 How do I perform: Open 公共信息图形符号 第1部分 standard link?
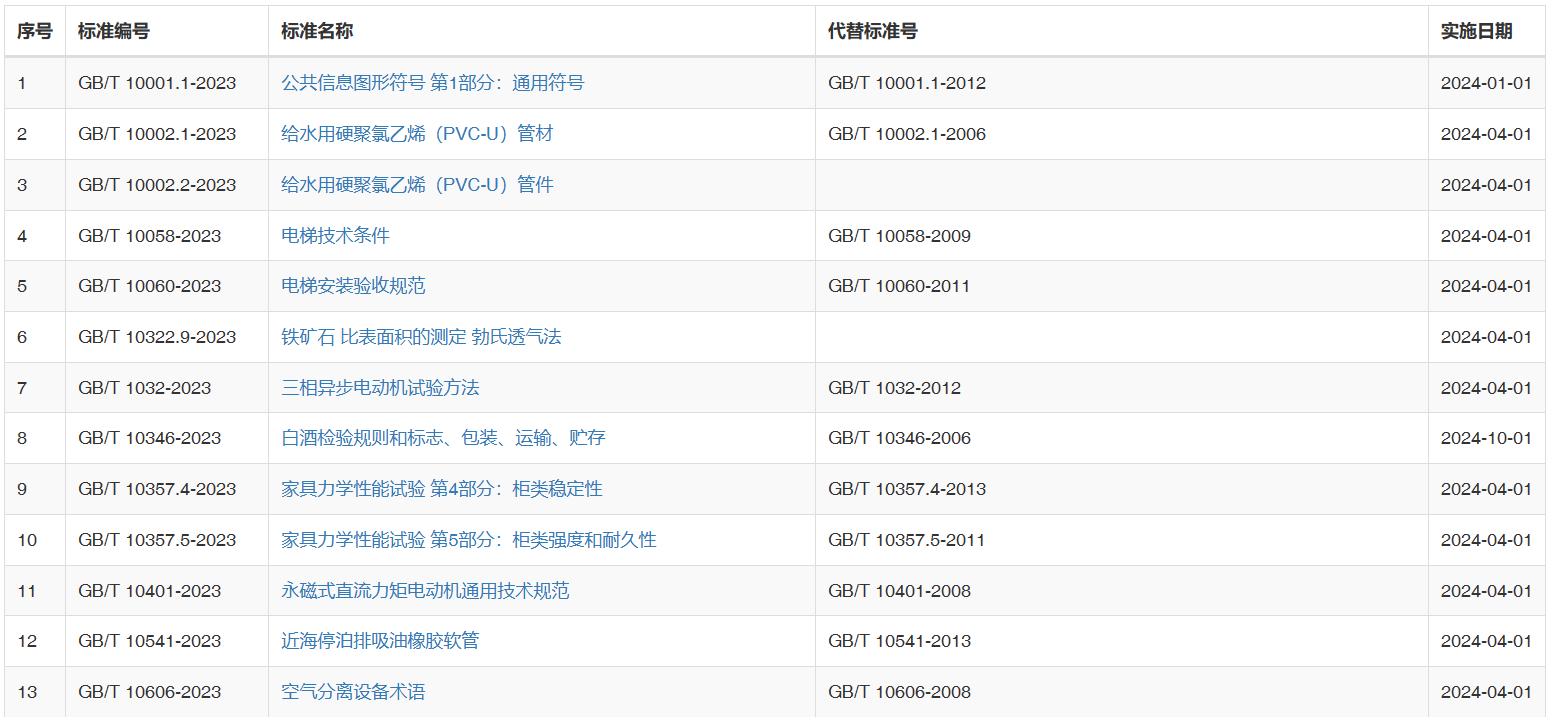tap(432, 83)
